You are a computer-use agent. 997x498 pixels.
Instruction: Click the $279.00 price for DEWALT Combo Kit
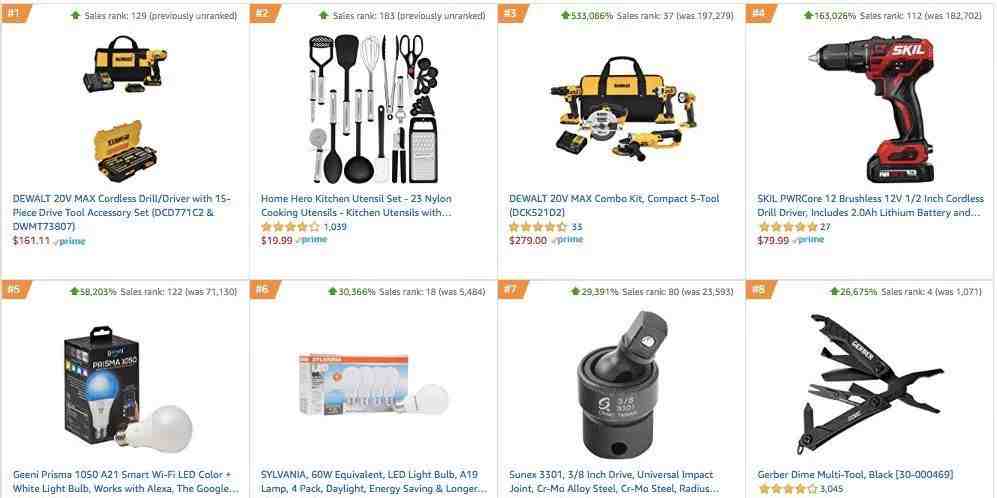(528, 241)
